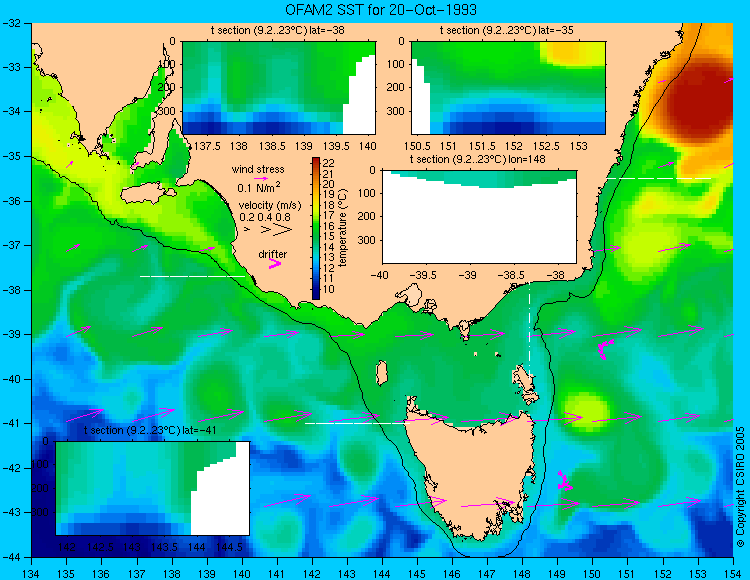
Task: Open the lat=-41 temperature section inset
Action: tap(153, 488)
